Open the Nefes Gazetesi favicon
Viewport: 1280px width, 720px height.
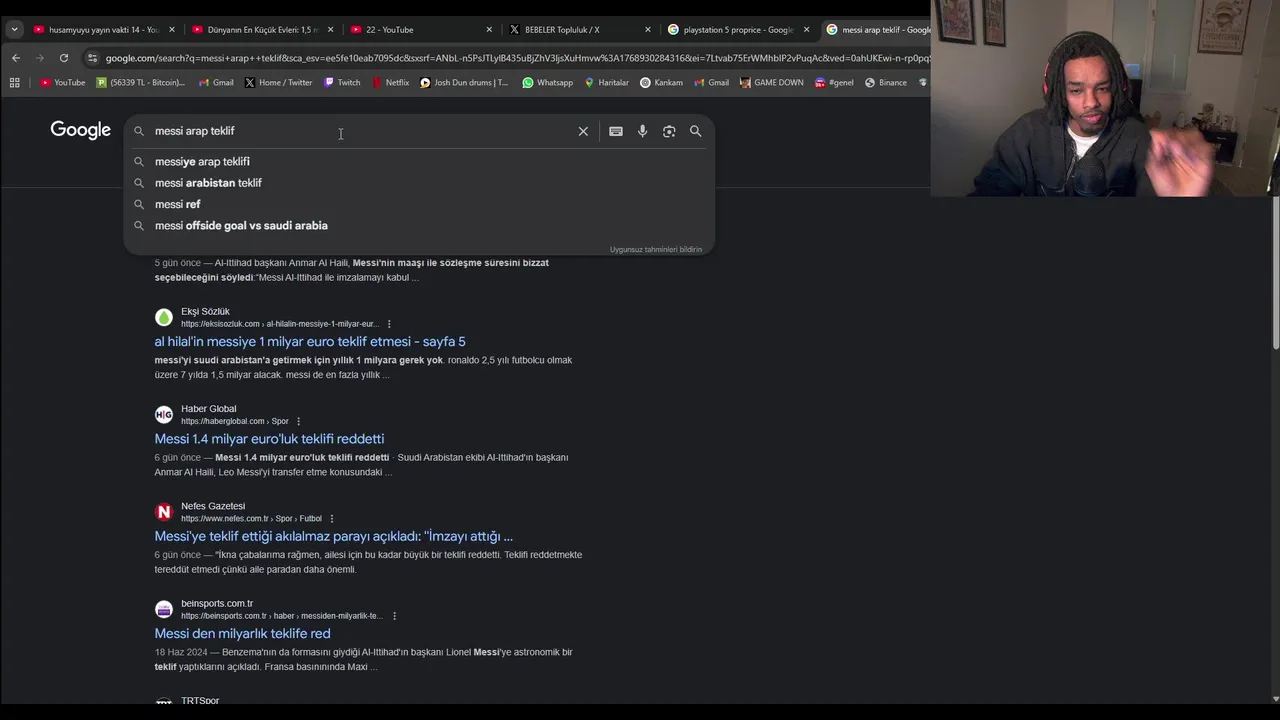(x=164, y=512)
